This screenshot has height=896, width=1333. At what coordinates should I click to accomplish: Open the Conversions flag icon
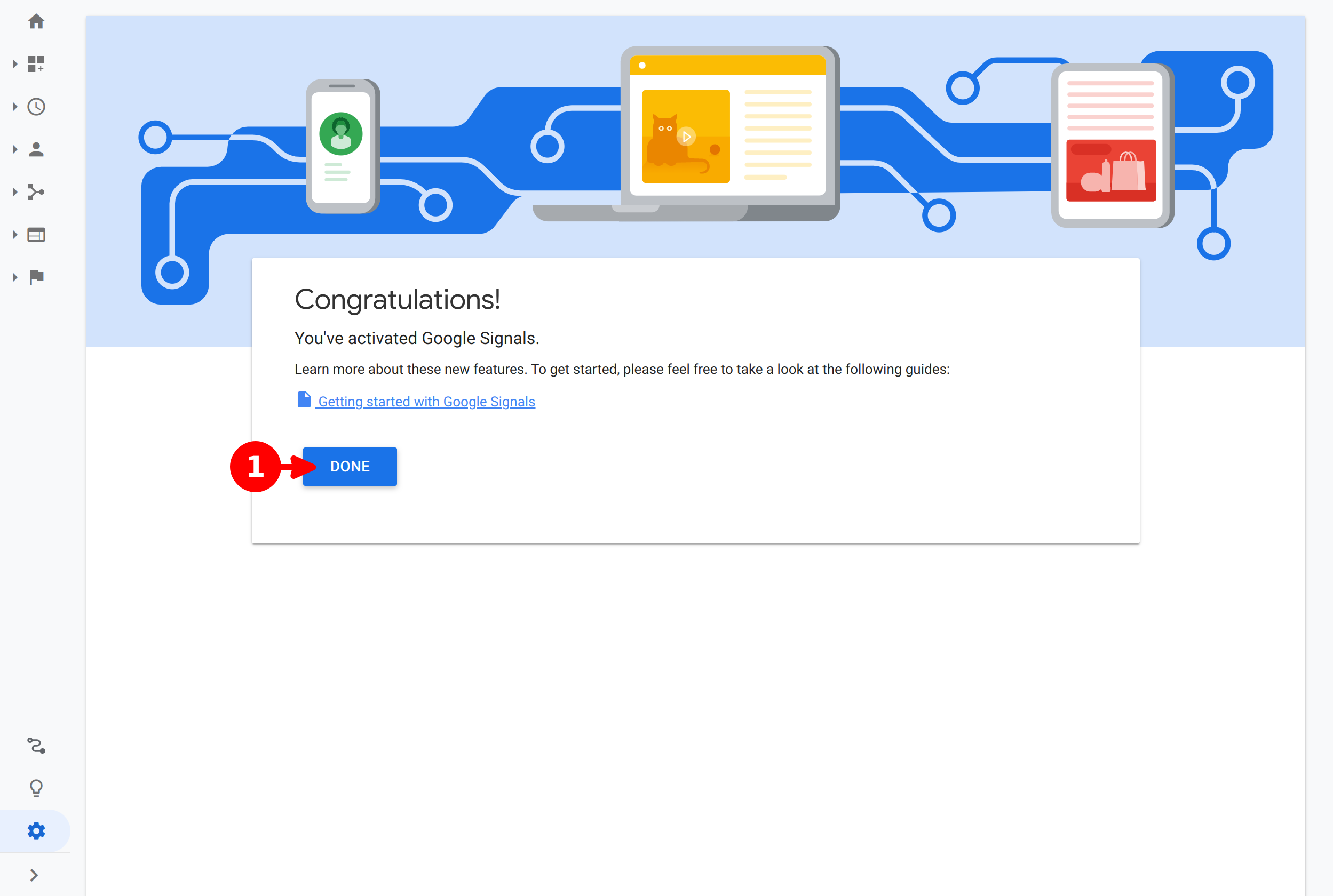pyautogui.click(x=36, y=277)
